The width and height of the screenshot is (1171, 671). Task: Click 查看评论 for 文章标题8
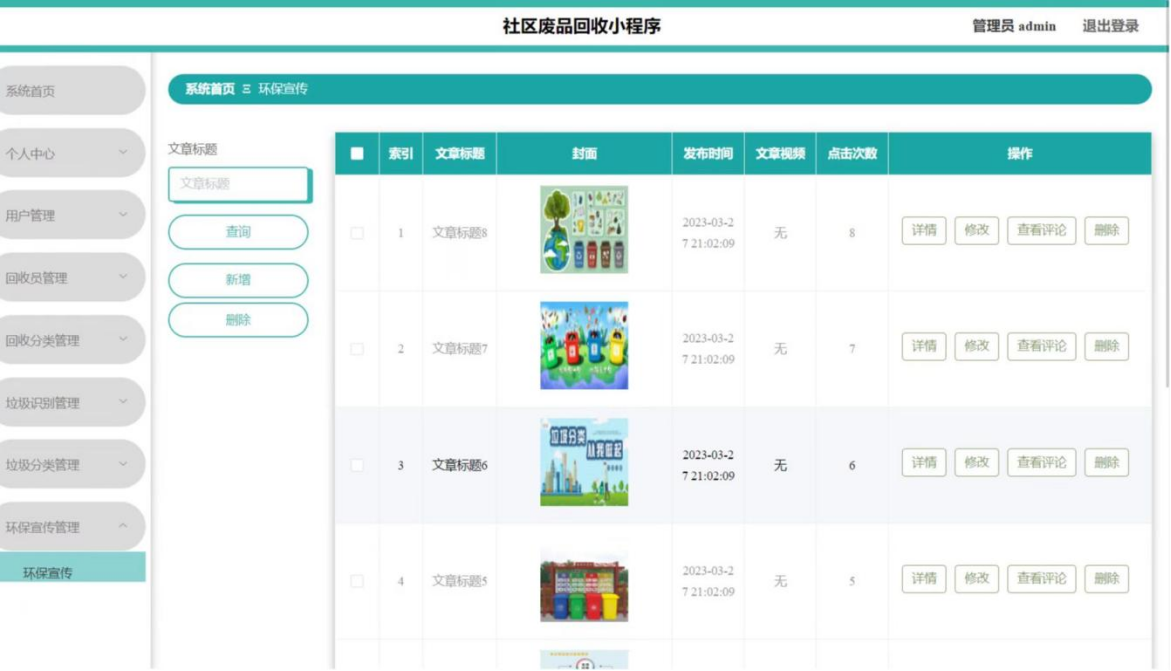[1042, 230]
